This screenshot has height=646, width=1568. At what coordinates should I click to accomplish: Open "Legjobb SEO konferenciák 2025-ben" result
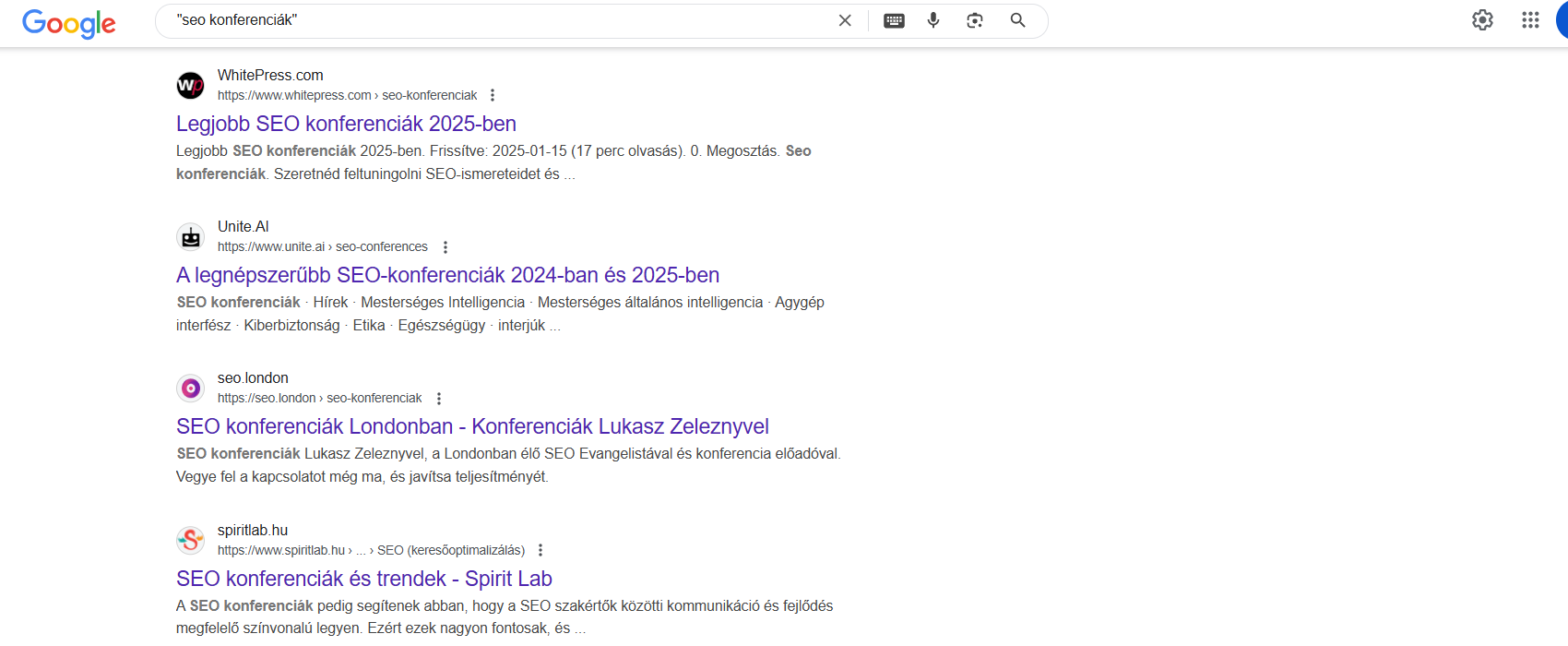[346, 124]
